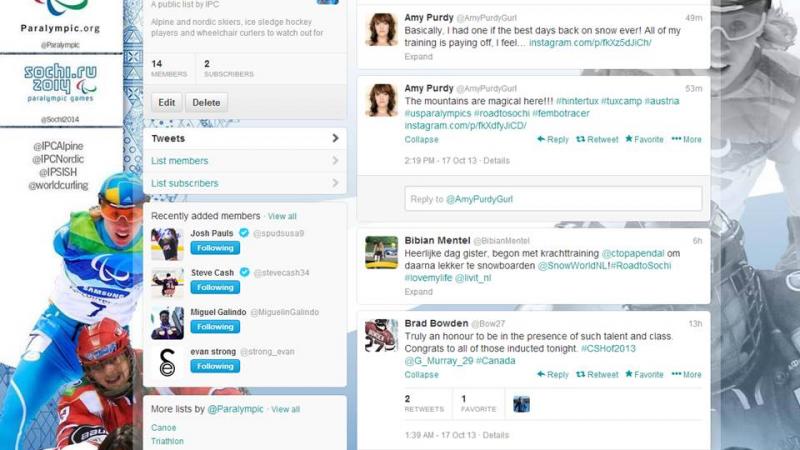Retweet Amy Purdy's mountains tweet
Image resolution: width=800 pixels, height=450 pixels.
[597, 139]
